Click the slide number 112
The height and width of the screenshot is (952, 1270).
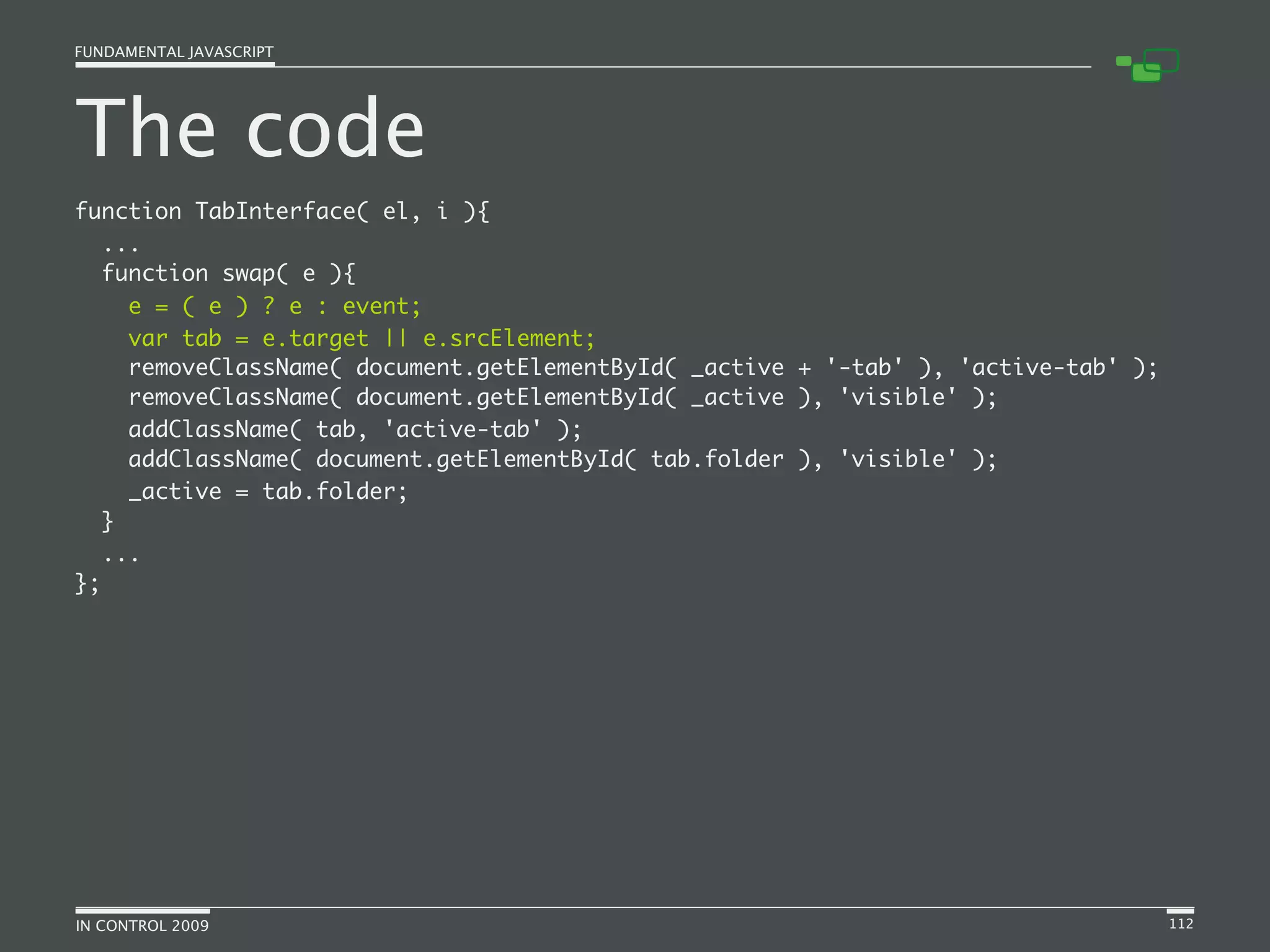1181,923
